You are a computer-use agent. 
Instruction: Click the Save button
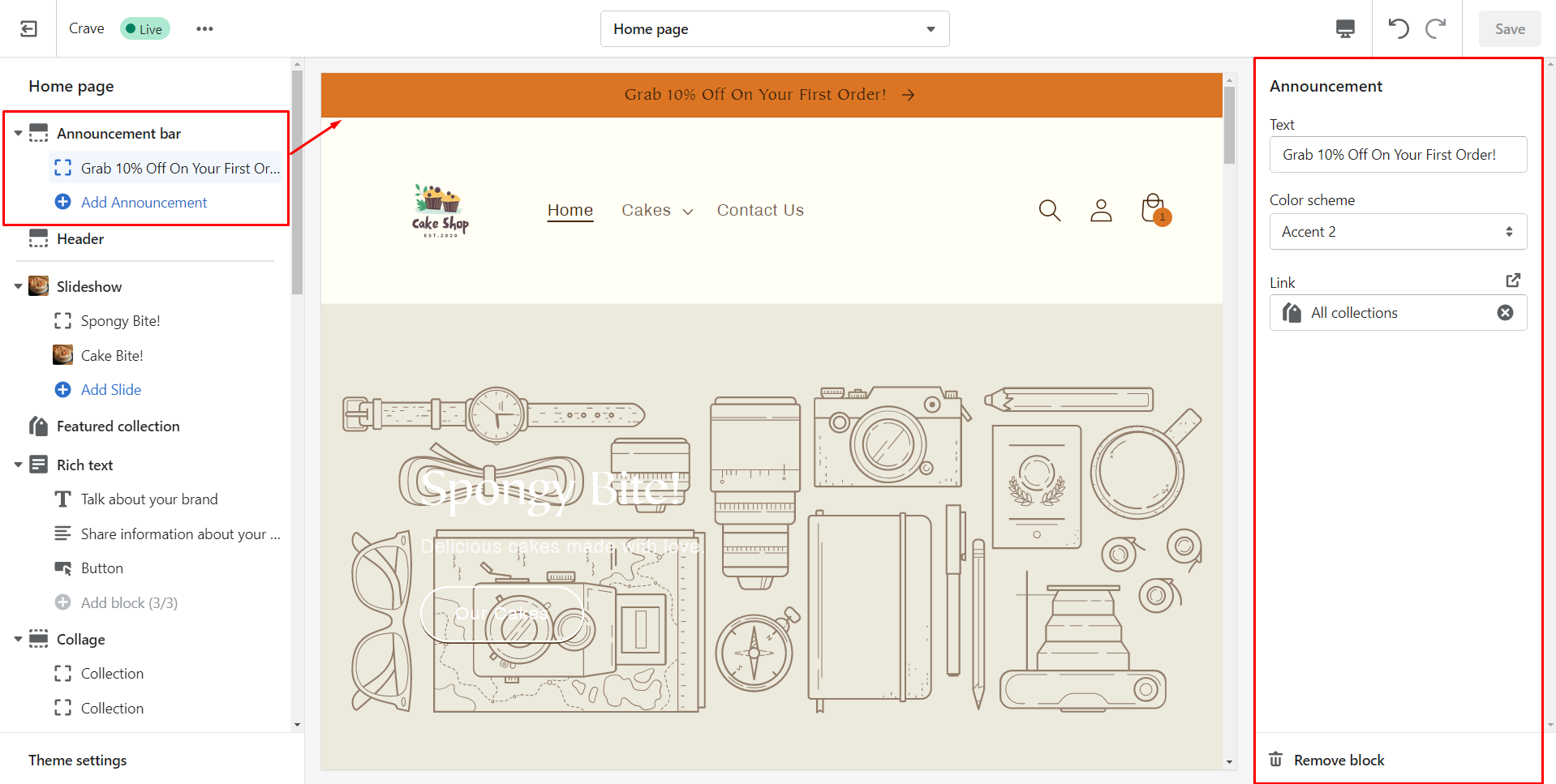[x=1510, y=29]
